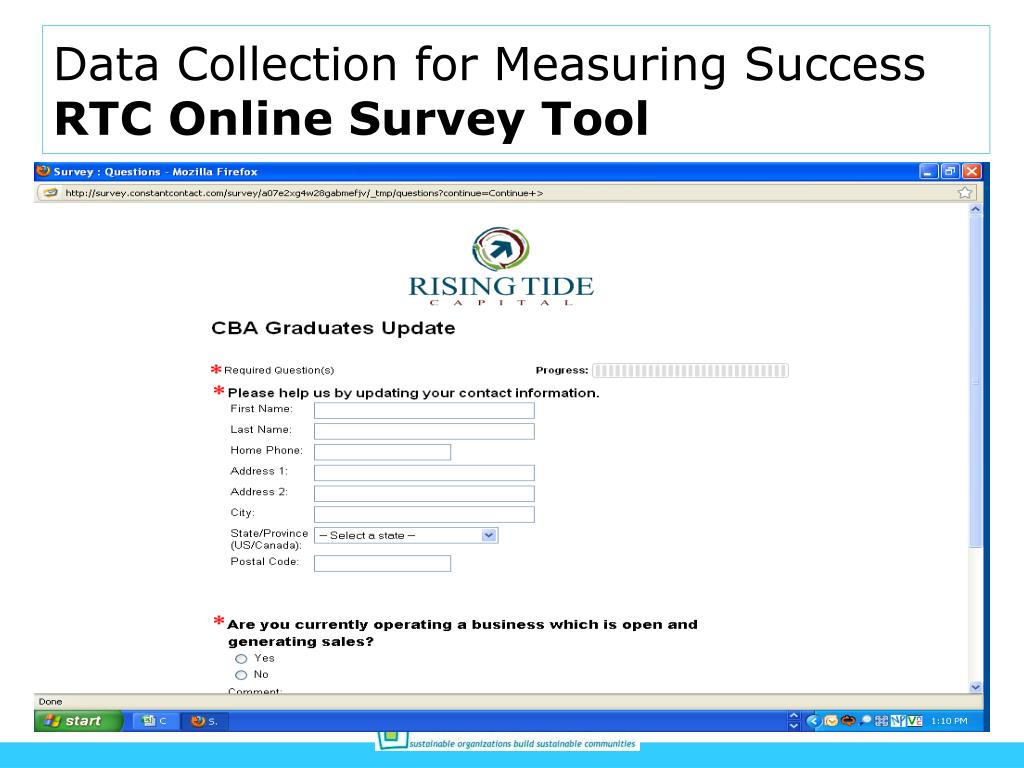The image size is (1024, 768).
Task: Click the Last Name input field
Action: click(424, 431)
